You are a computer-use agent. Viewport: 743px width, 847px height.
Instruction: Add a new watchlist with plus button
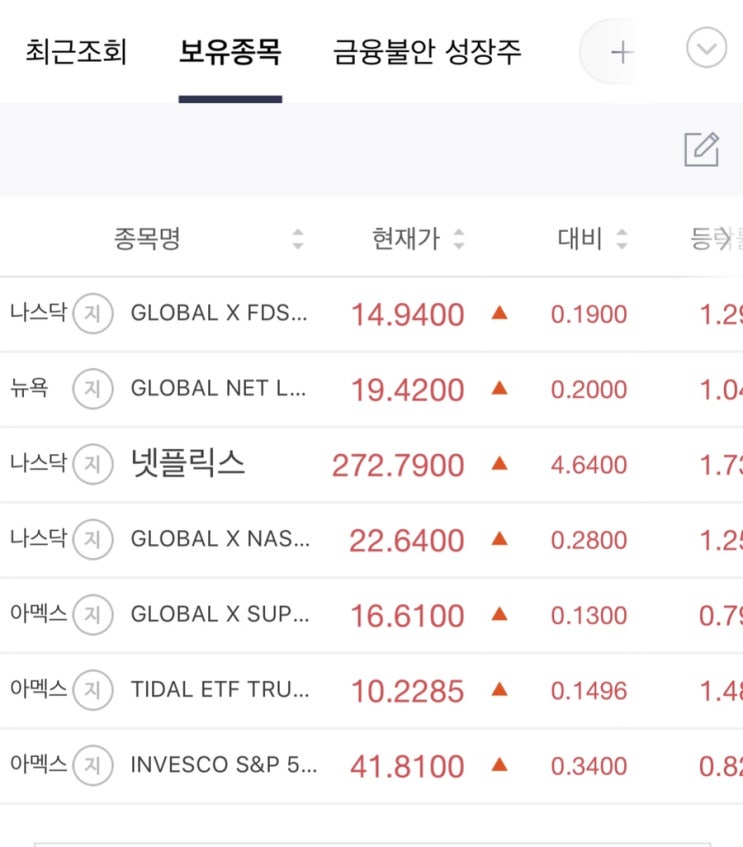click(x=622, y=52)
